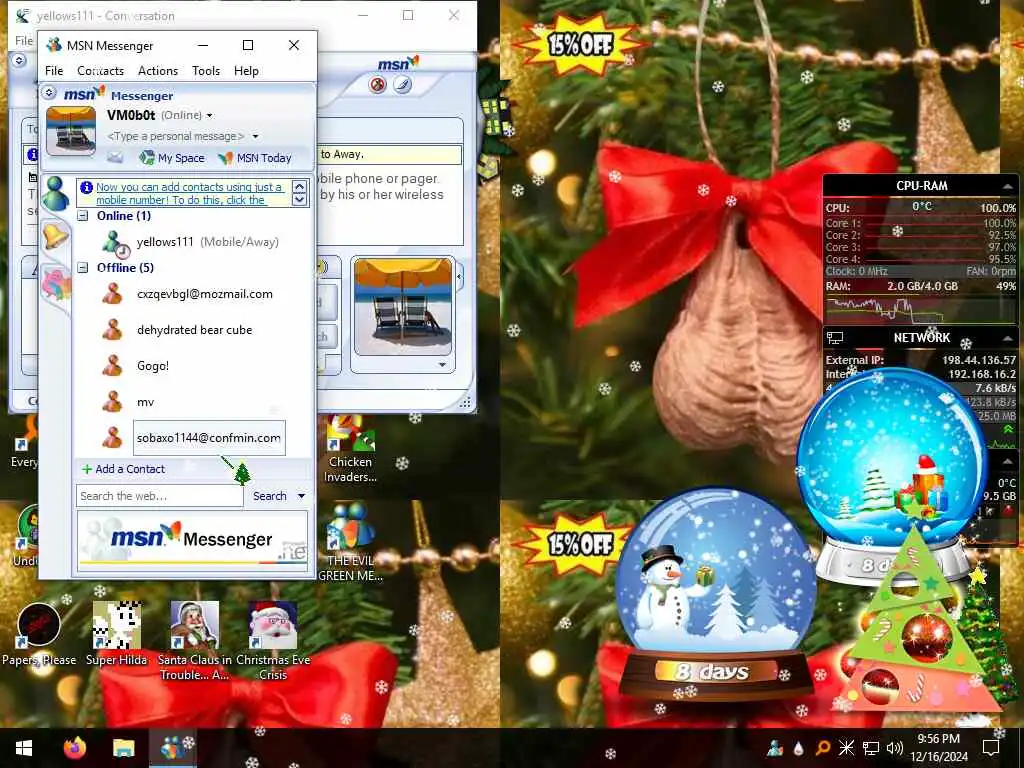Open the Super Hilda desktop shortcut
The height and width of the screenshot is (768, 1024).
click(117, 633)
